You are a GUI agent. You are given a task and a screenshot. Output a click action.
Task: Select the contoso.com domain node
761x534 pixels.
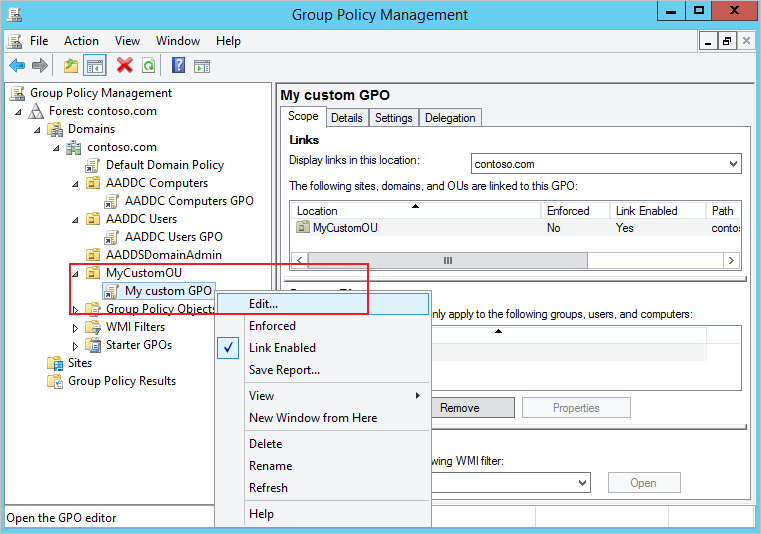pos(121,147)
